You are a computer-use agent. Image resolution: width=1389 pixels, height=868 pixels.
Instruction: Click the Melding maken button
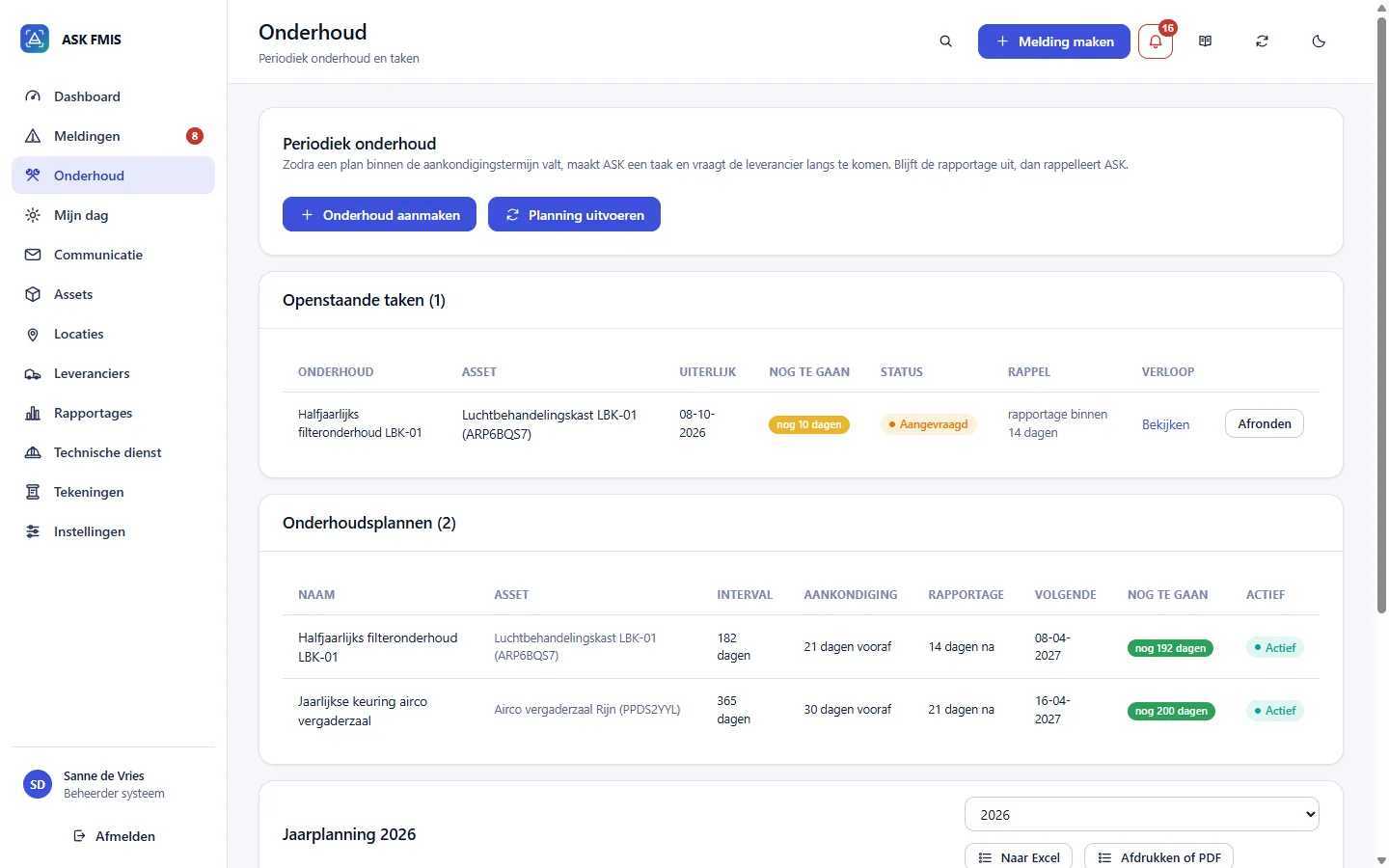coord(1054,41)
